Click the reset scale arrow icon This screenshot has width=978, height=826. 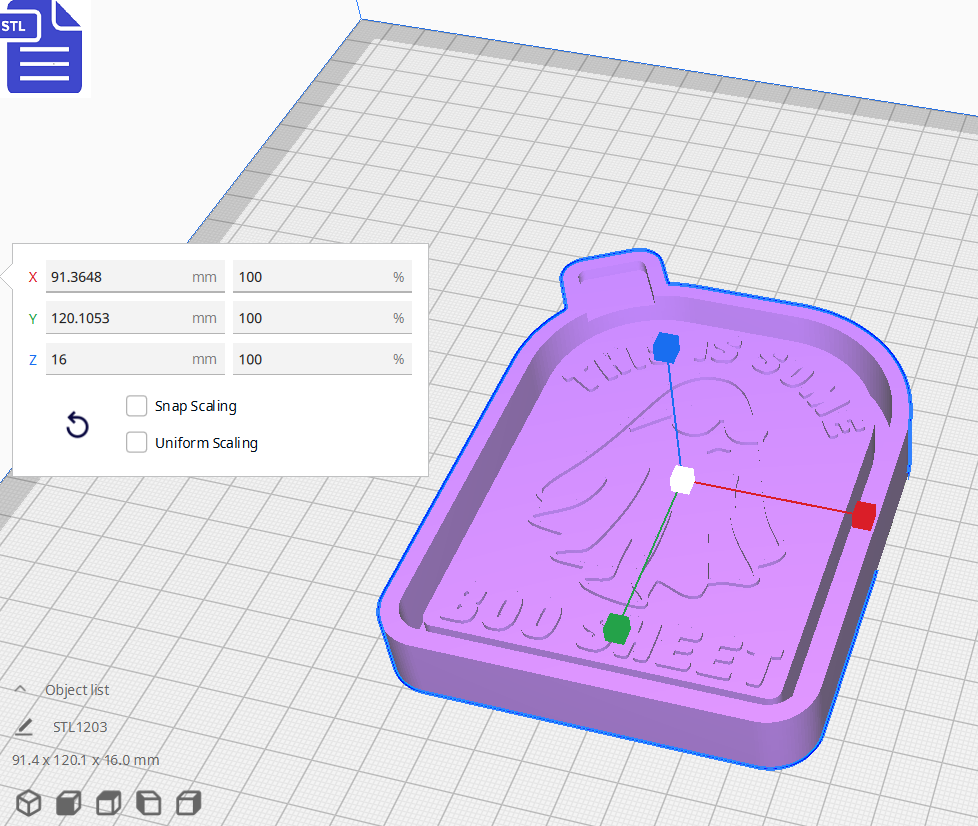[77, 425]
